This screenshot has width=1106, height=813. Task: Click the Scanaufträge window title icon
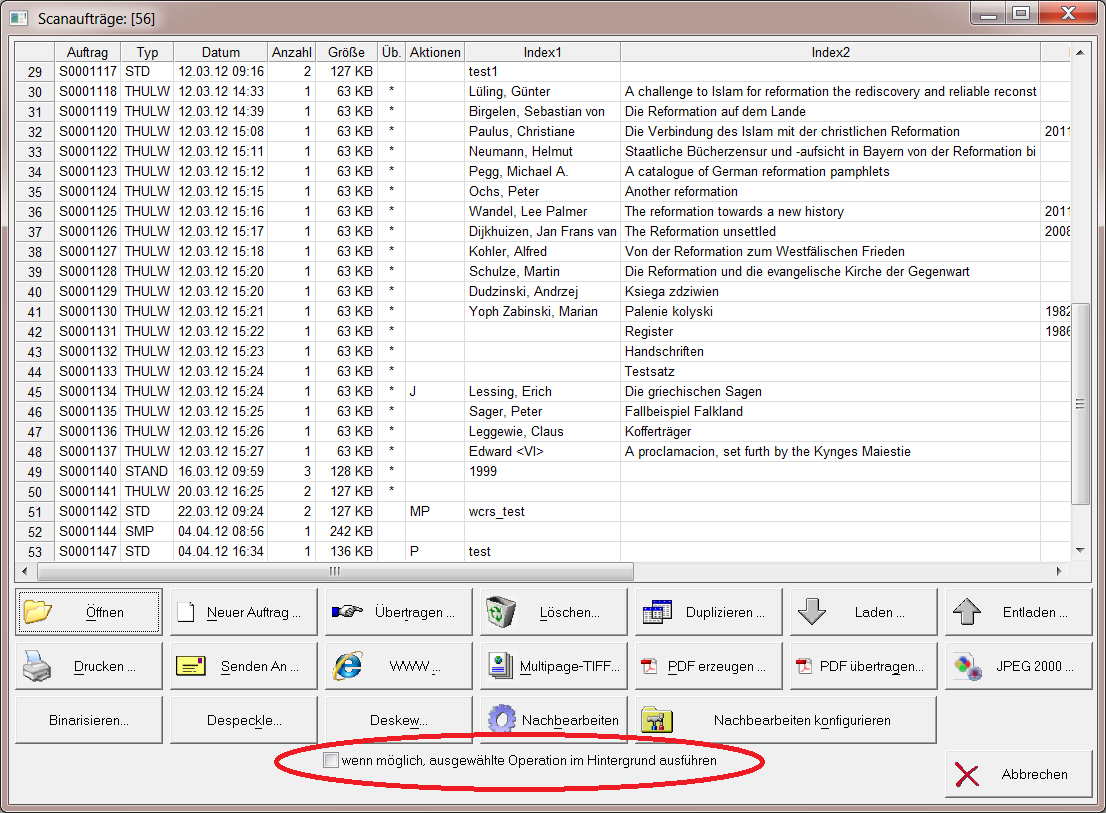pyautogui.click(x=18, y=18)
